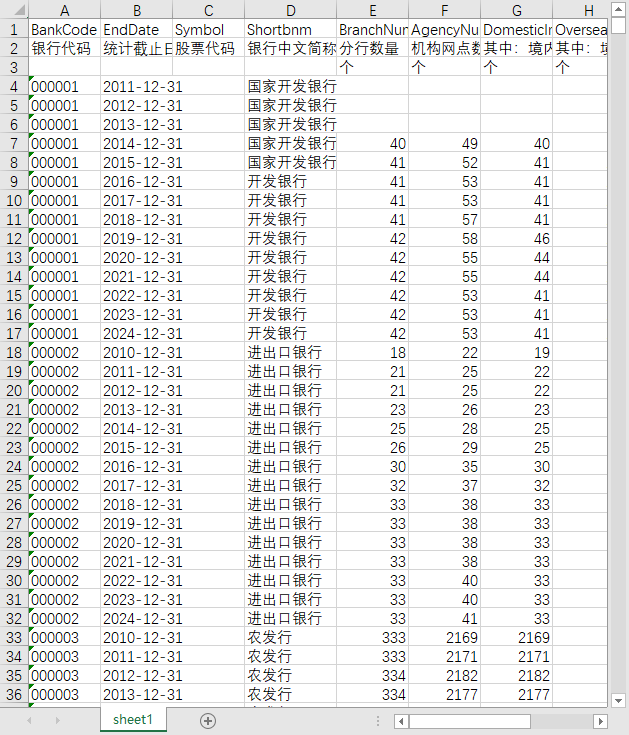Select cell 49 in row 7
The height and width of the screenshot is (735, 629).
click(x=445, y=143)
